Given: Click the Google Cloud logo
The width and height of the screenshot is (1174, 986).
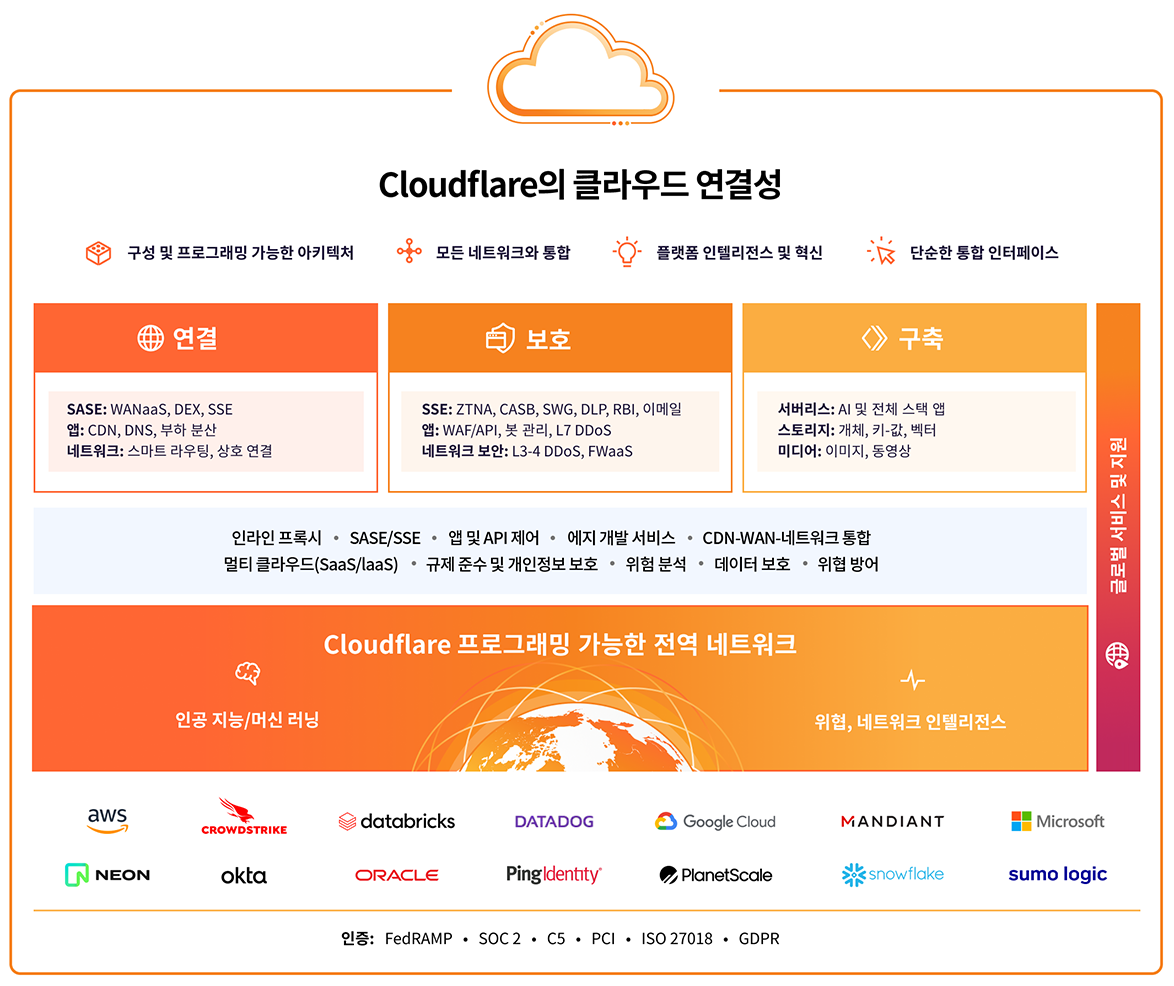Looking at the screenshot, I should 715,821.
